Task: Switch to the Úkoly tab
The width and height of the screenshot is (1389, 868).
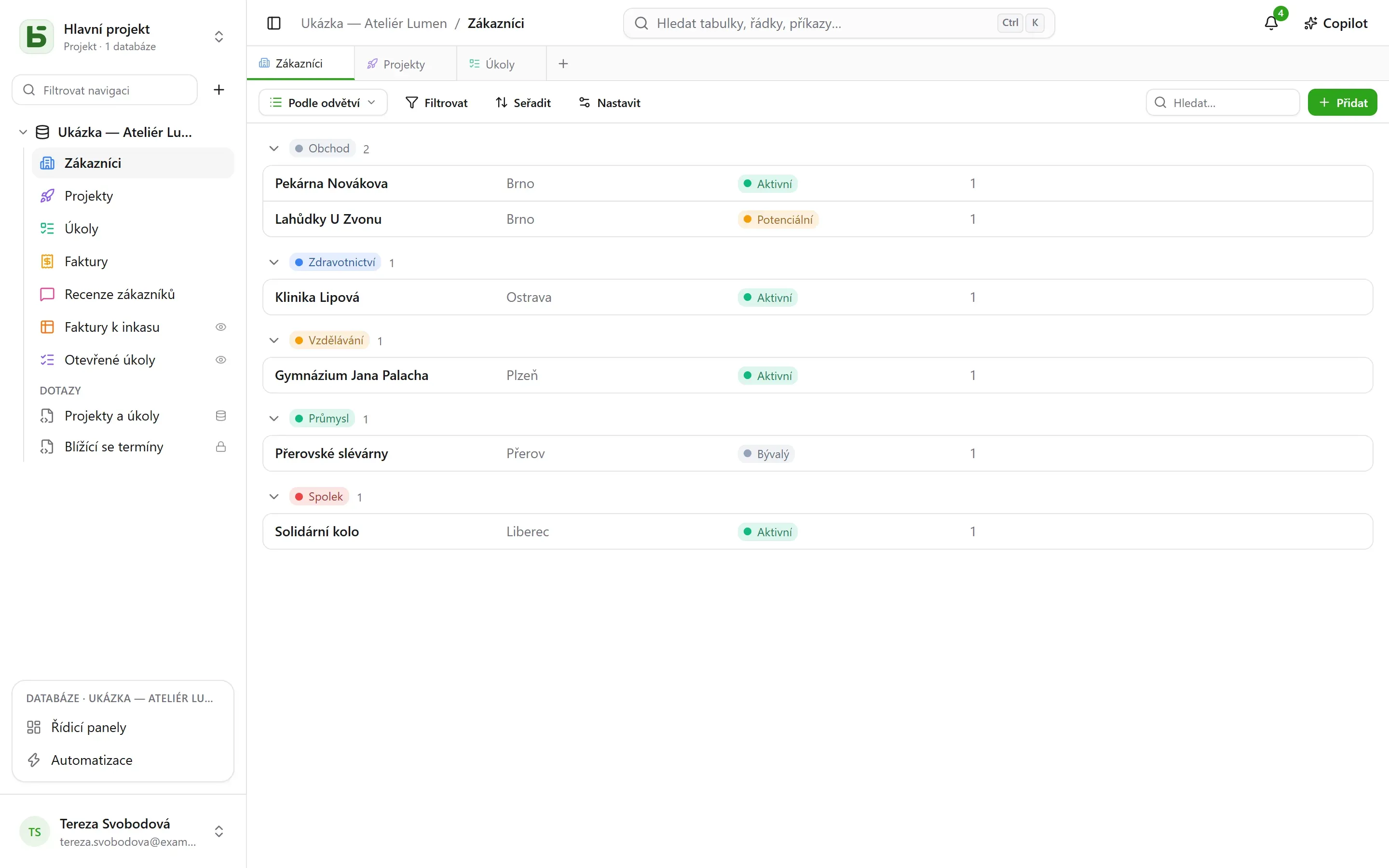Action: (501, 64)
